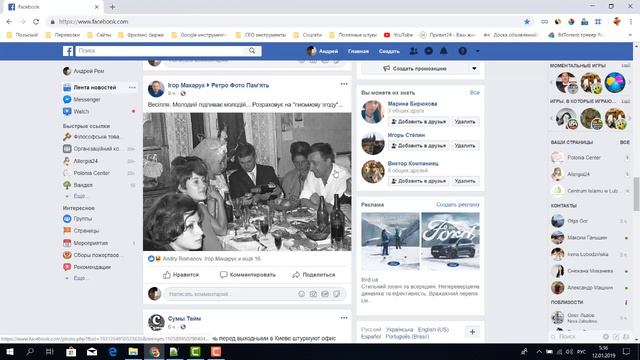Open options menu of Сумы Тайм post

coord(344,318)
